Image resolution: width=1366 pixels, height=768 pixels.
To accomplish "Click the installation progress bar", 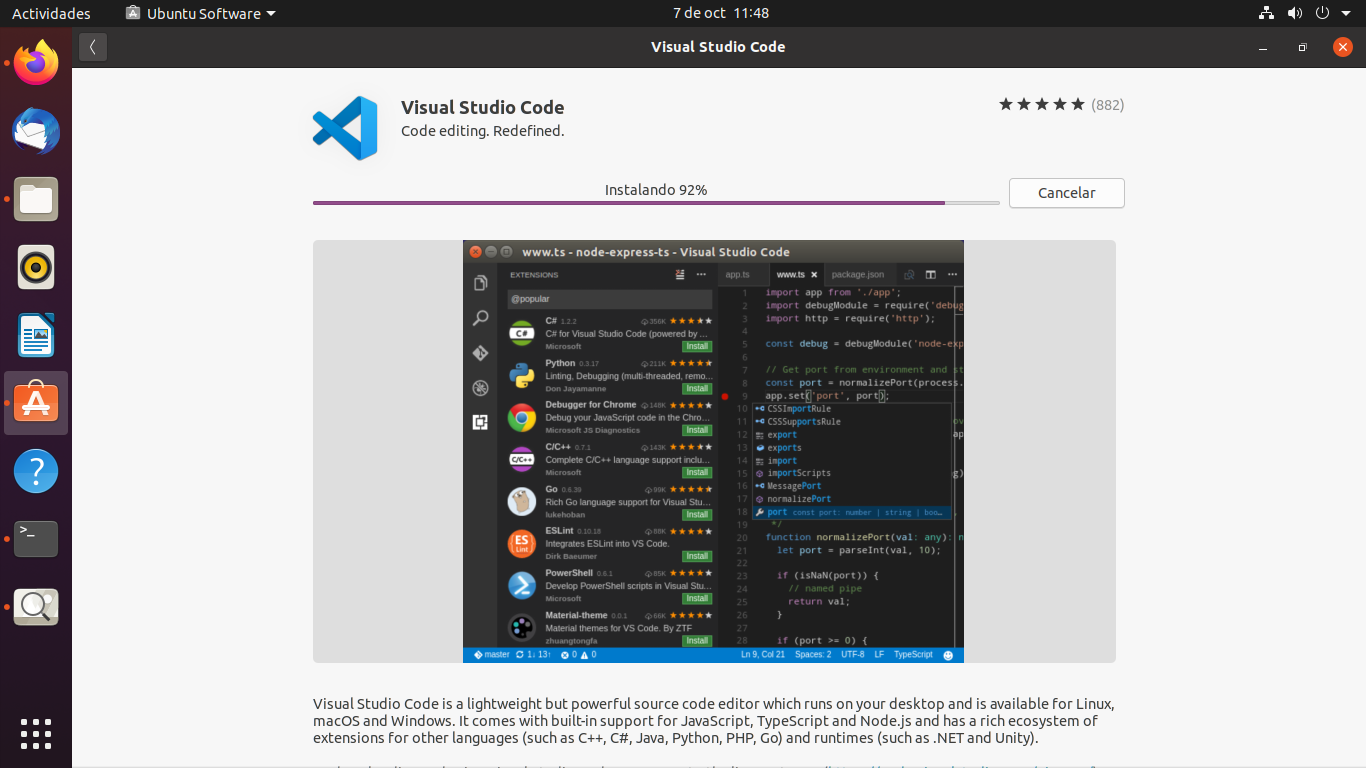I will click(x=656, y=203).
